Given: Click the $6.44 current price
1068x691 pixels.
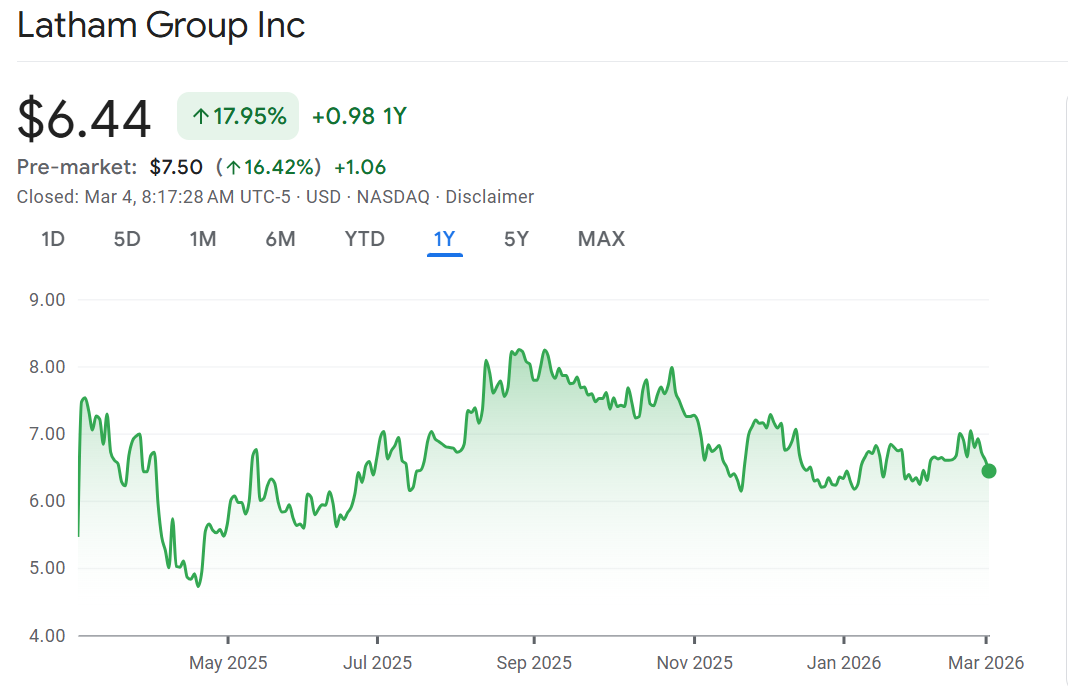Looking at the screenshot, I should [84, 118].
